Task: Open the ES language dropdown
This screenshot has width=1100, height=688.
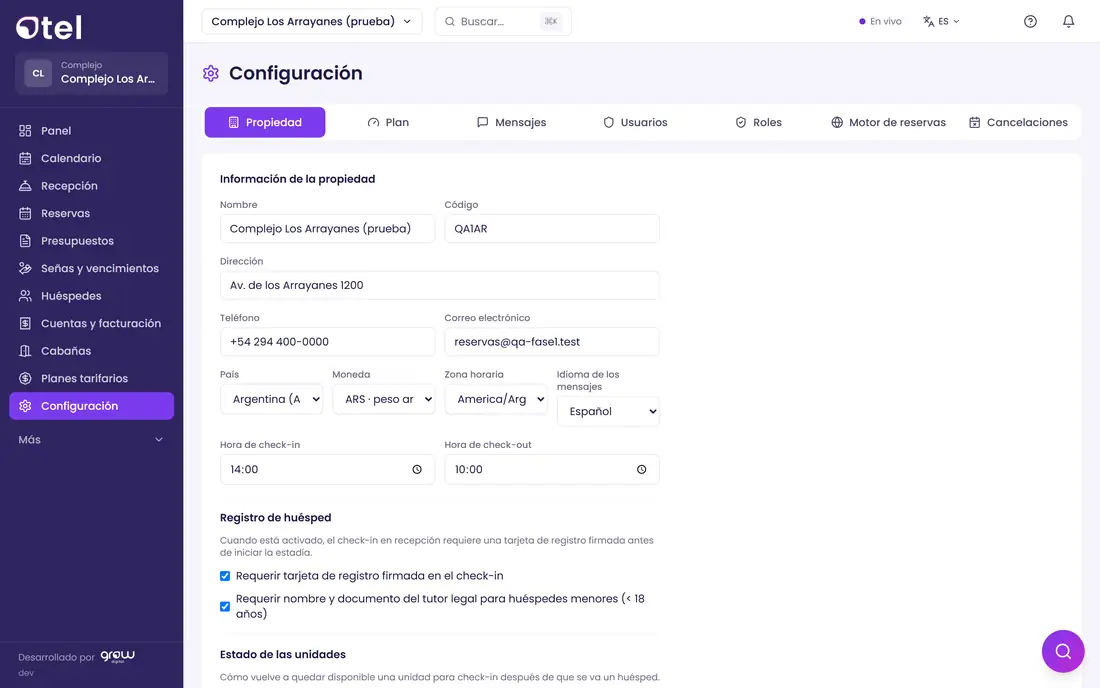Action: 941,21
